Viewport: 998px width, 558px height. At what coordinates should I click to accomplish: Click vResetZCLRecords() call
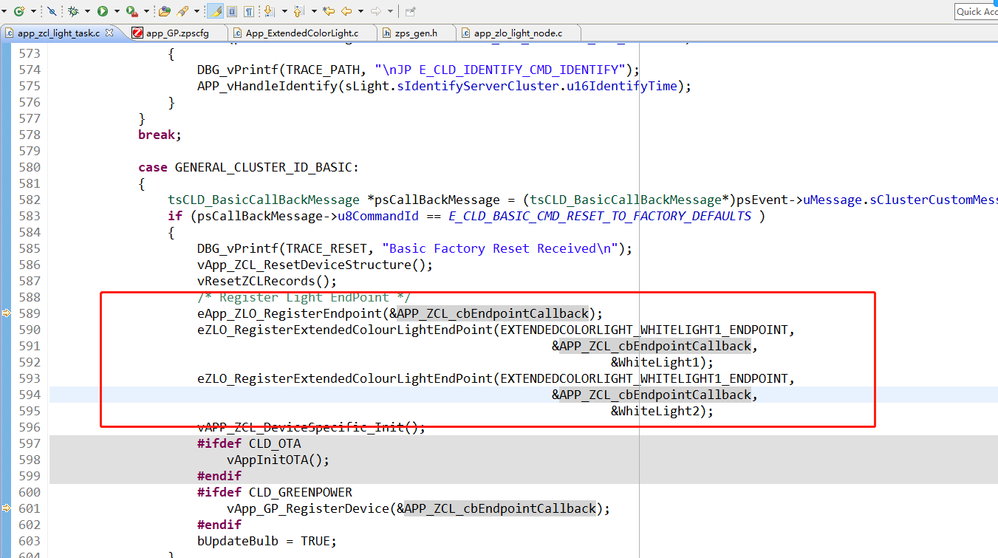pos(267,281)
